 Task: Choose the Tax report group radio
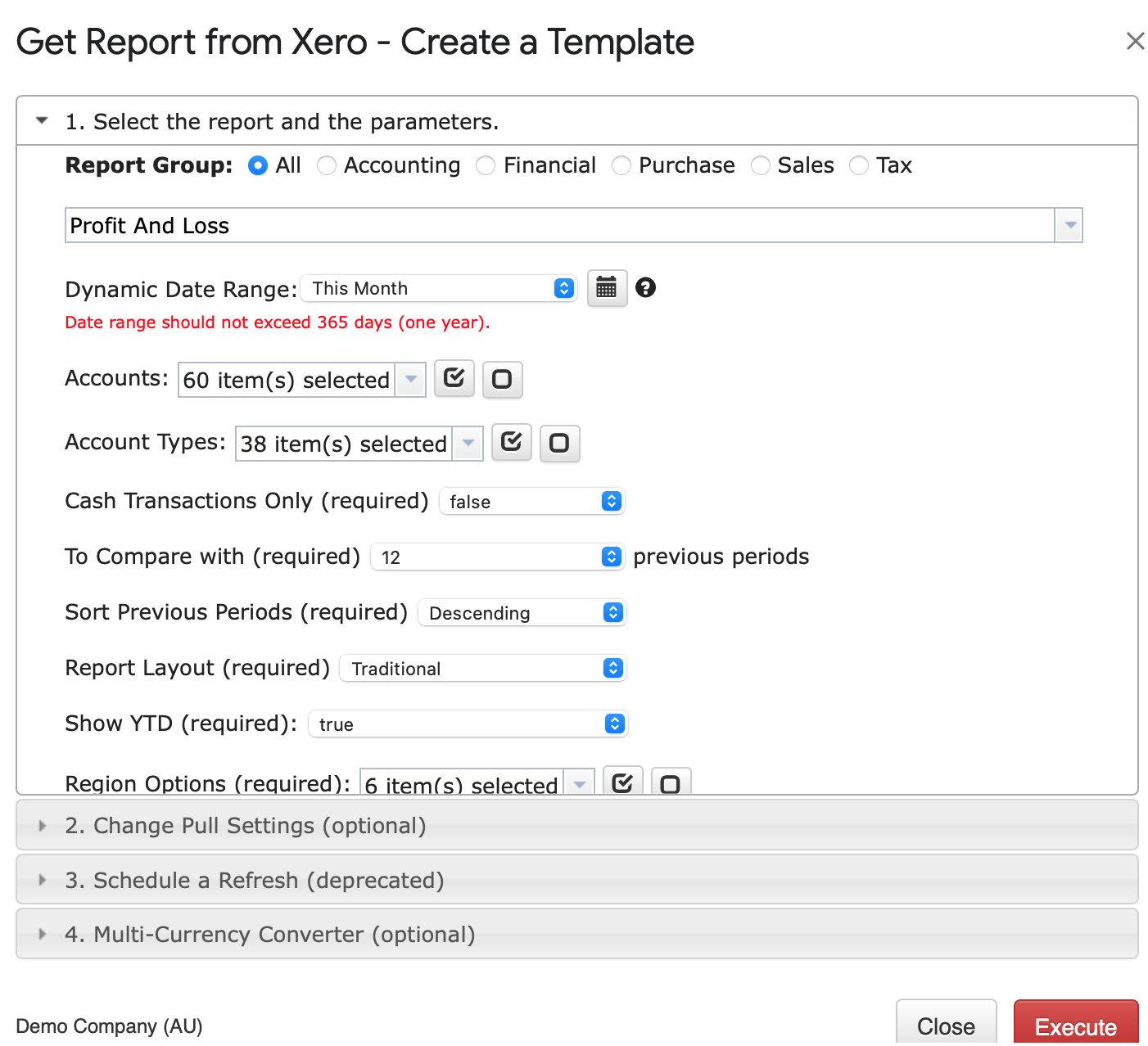coord(859,165)
